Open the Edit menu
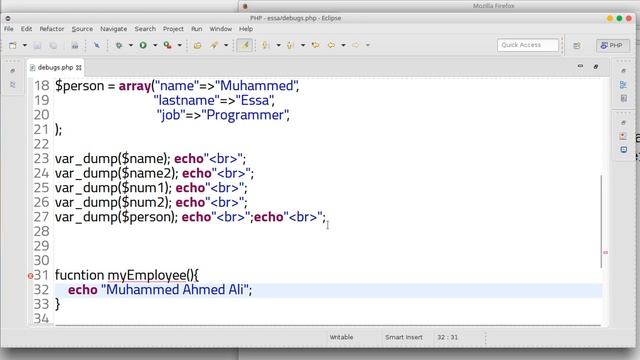 click(x=26, y=29)
